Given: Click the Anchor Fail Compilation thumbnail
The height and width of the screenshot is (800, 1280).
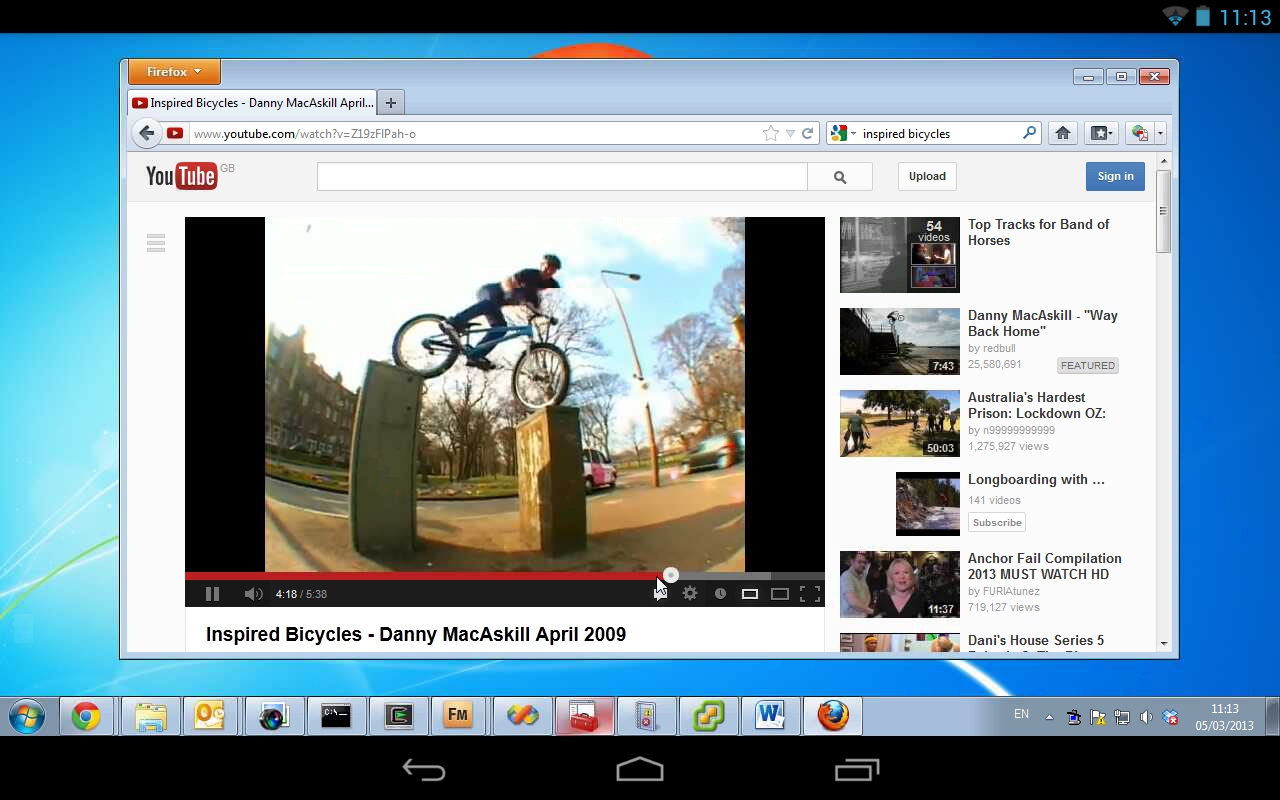Looking at the screenshot, I should click(900, 584).
